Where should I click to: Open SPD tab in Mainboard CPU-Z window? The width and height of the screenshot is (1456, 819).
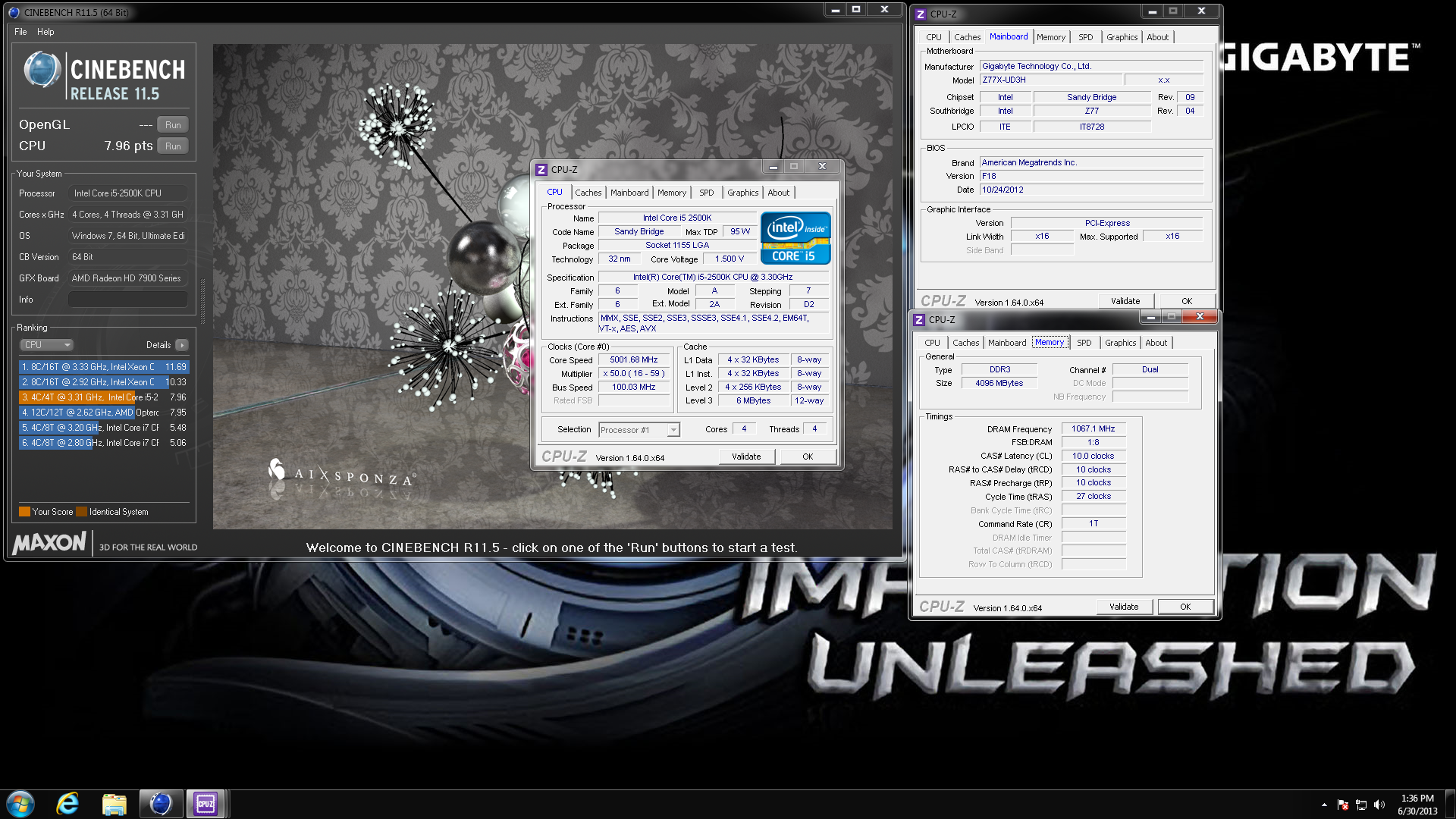click(x=1085, y=37)
